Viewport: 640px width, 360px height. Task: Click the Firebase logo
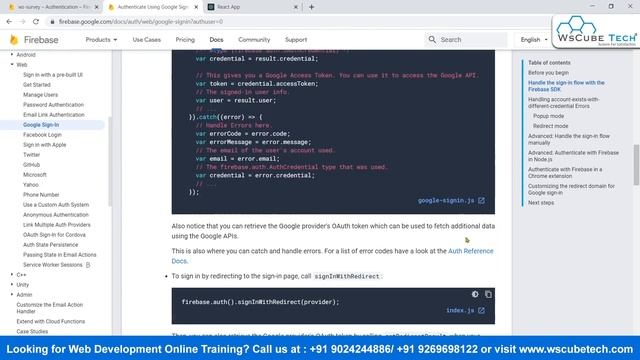coord(34,40)
